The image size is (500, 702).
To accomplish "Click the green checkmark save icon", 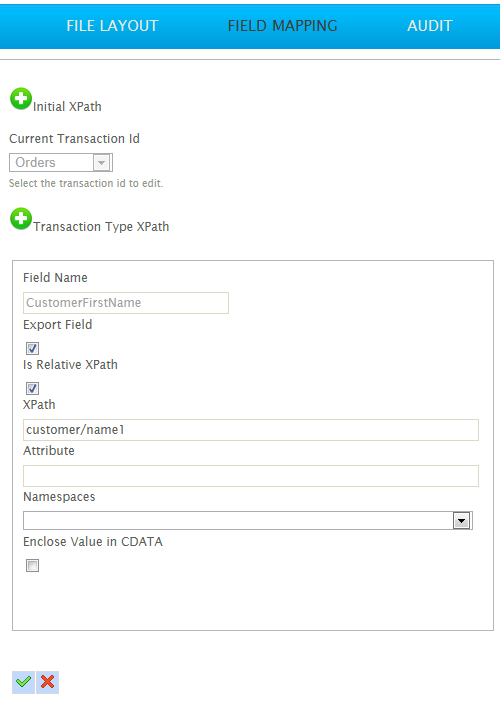I will coord(23,682).
